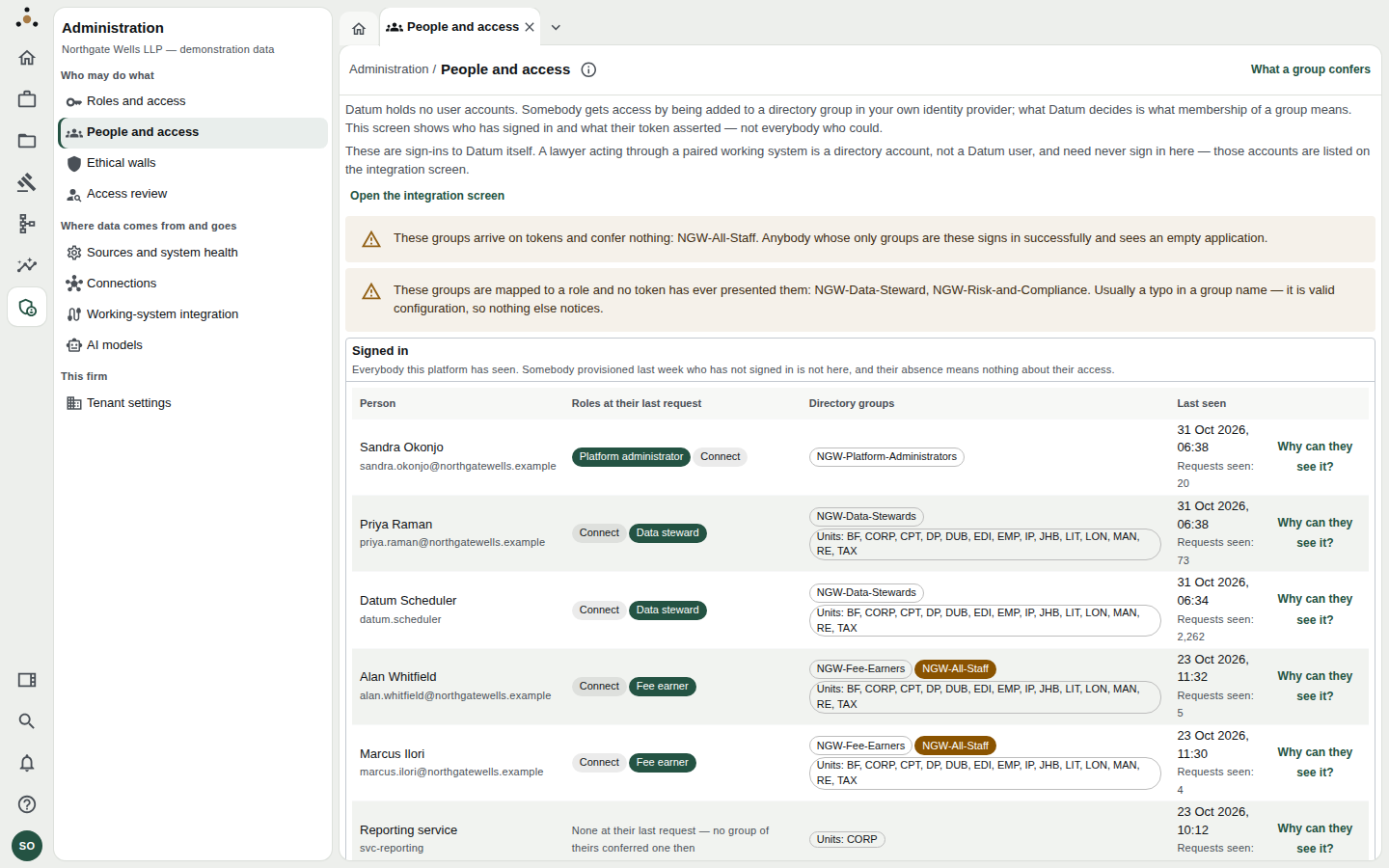Click the Fee earner badge for Marcus Ilori
Viewport: 1389px width, 868px height.
[x=662, y=763]
